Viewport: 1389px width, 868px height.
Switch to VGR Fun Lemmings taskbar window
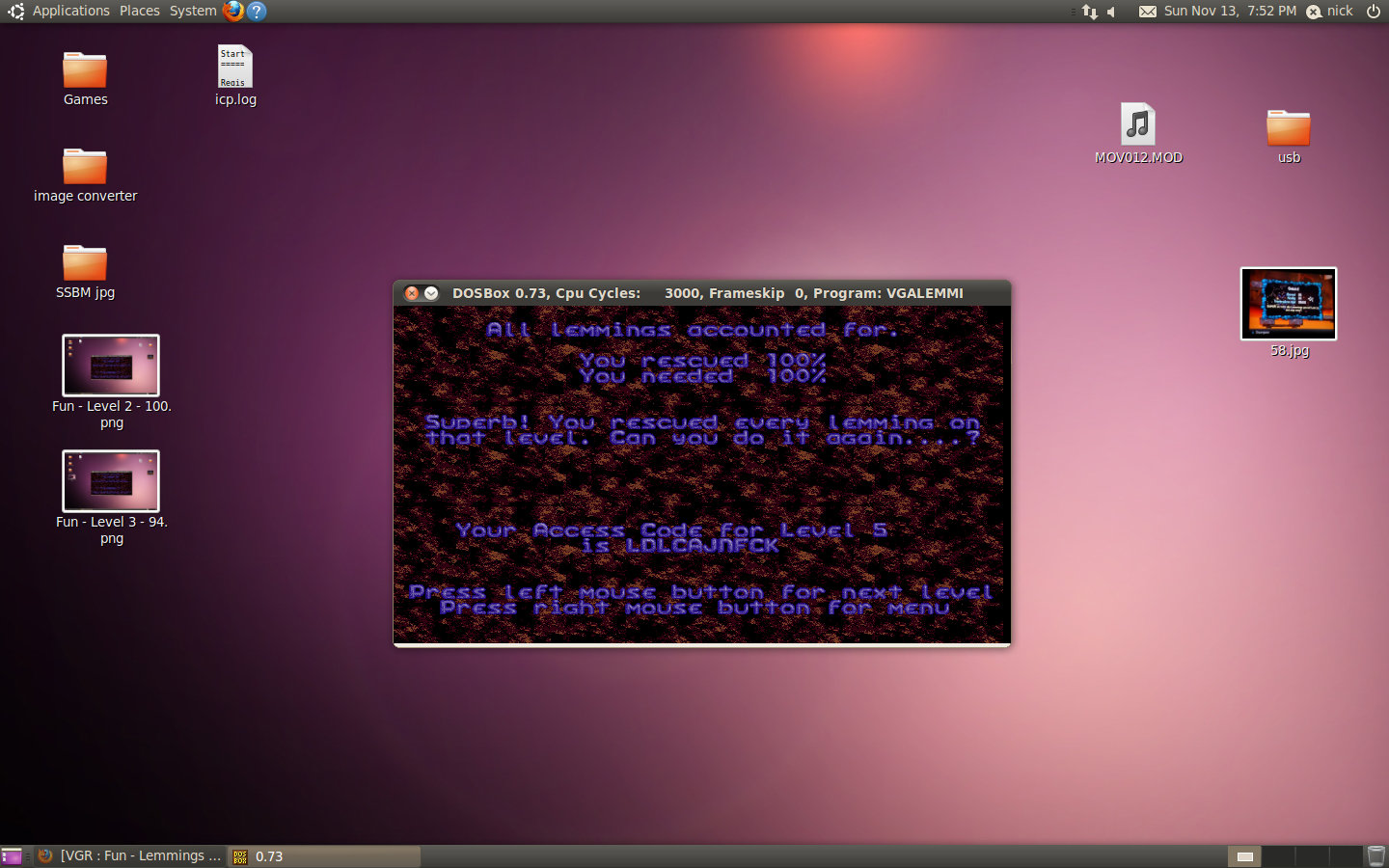coord(131,855)
